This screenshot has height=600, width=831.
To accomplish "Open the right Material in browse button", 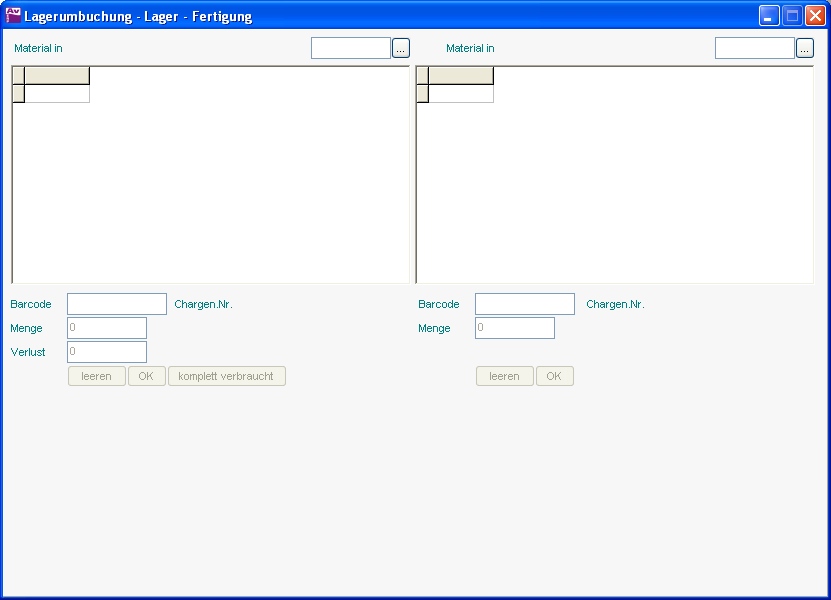I will (x=805, y=48).
